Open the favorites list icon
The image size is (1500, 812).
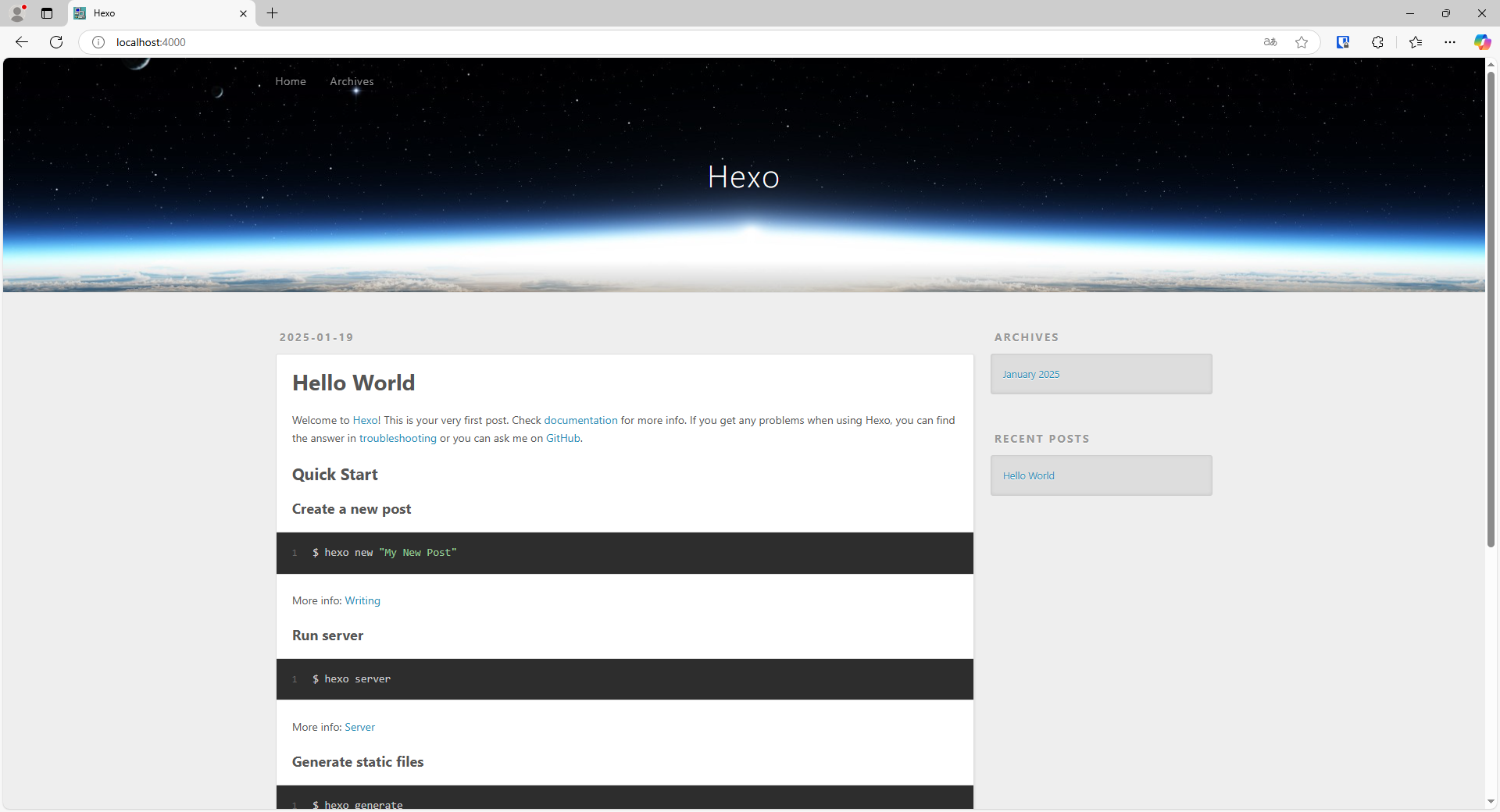point(1416,42)
